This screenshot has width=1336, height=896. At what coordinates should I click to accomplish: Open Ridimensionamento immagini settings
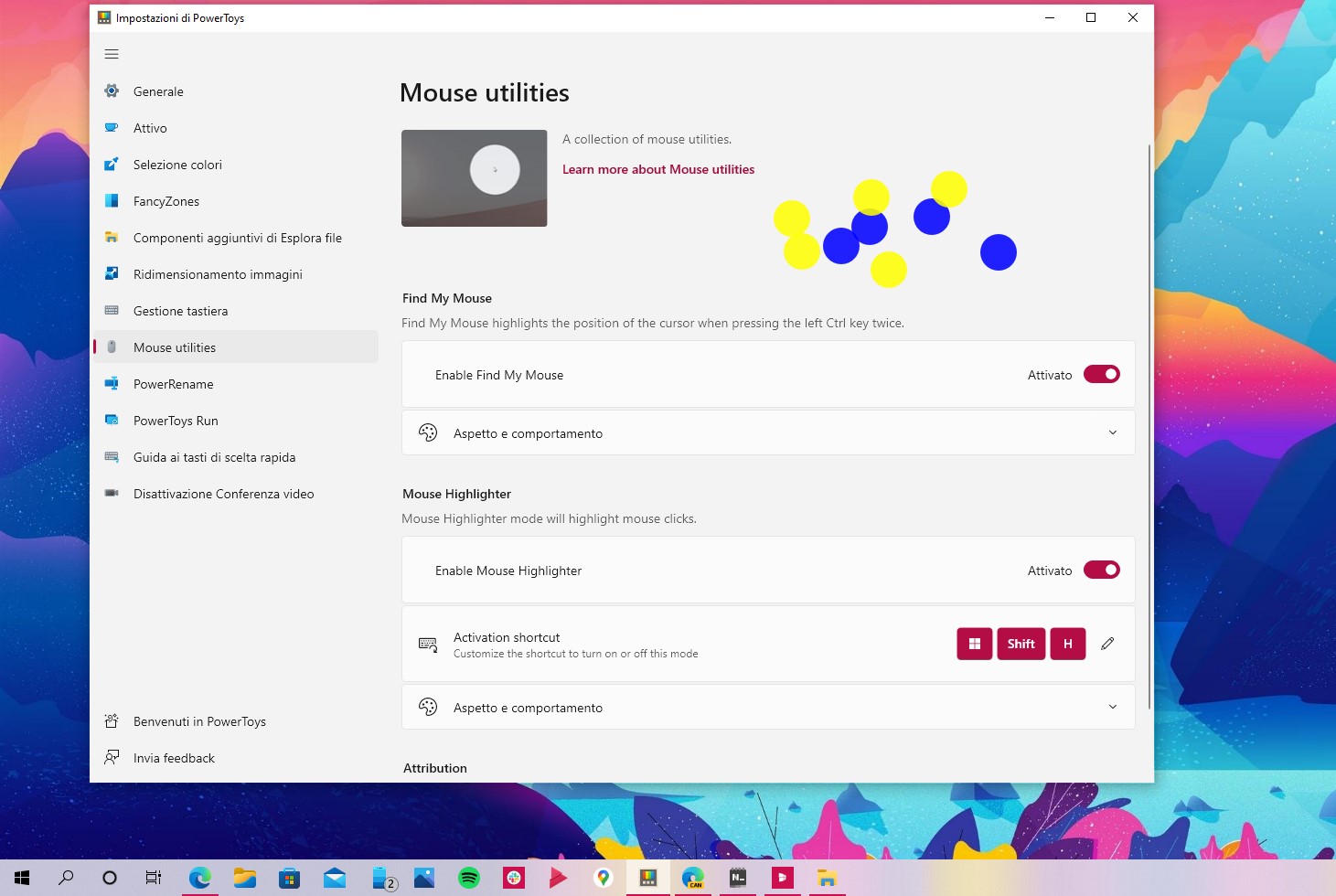pos(236,274)
